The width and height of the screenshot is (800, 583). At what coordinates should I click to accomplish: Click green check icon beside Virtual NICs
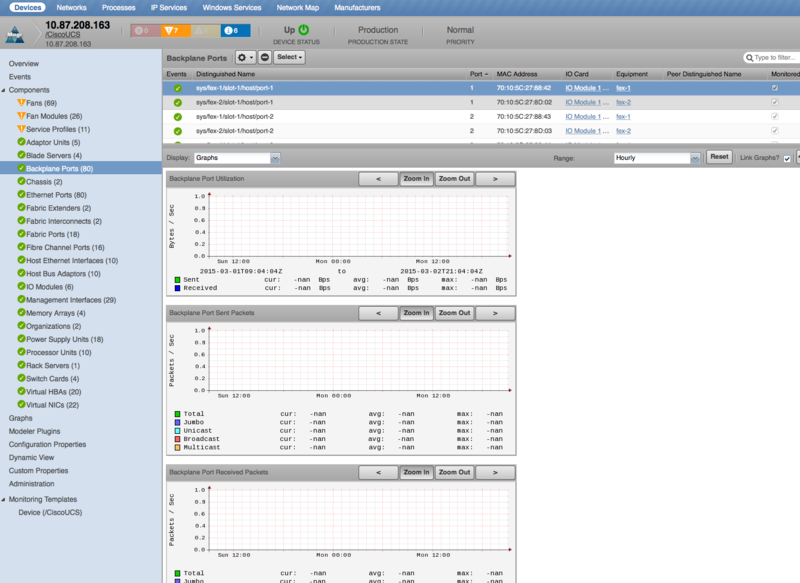21,404
